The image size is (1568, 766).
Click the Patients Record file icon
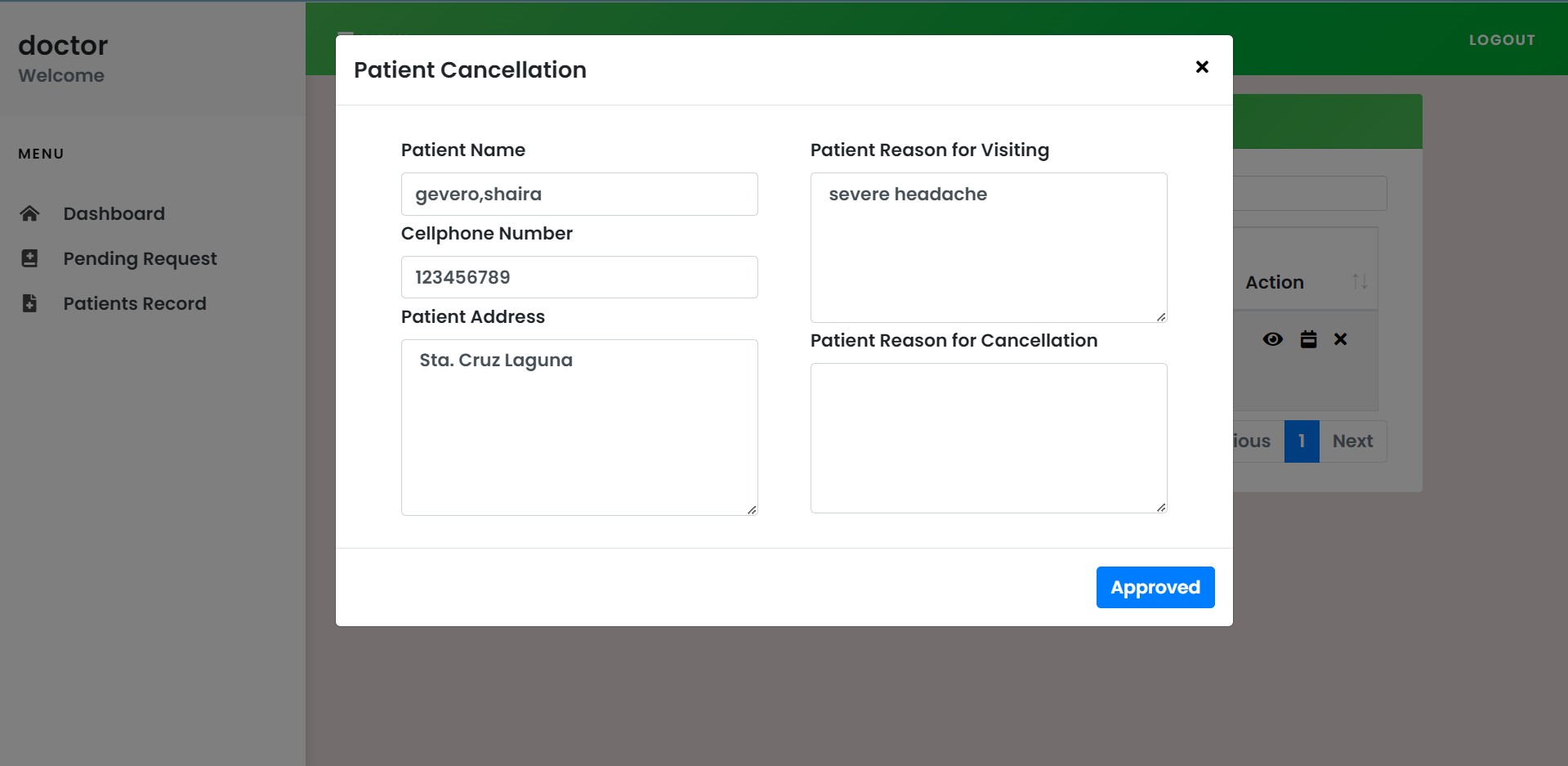tap(29, 303)
